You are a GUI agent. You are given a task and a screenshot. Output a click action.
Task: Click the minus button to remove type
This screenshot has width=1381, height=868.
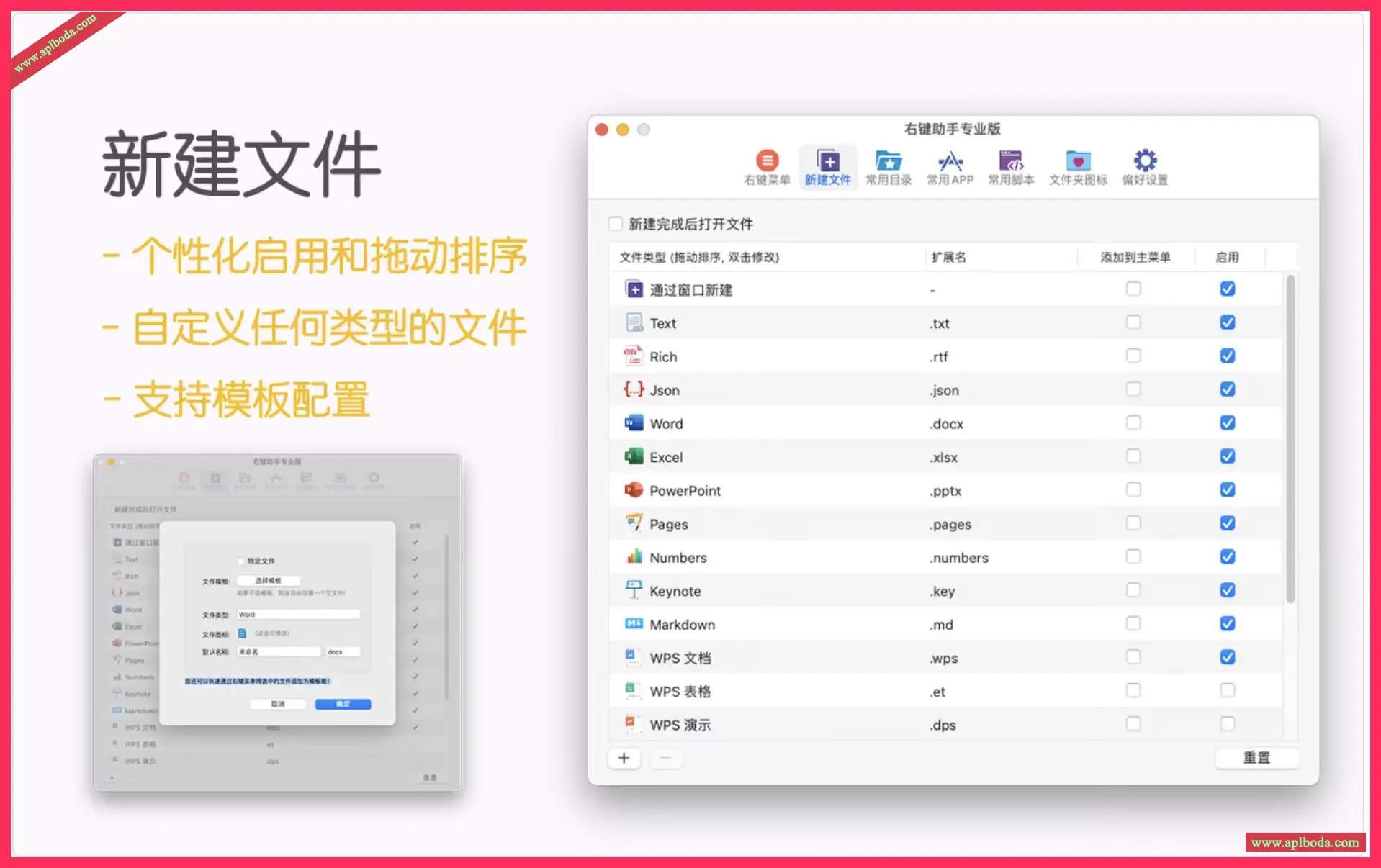(665, 758)
